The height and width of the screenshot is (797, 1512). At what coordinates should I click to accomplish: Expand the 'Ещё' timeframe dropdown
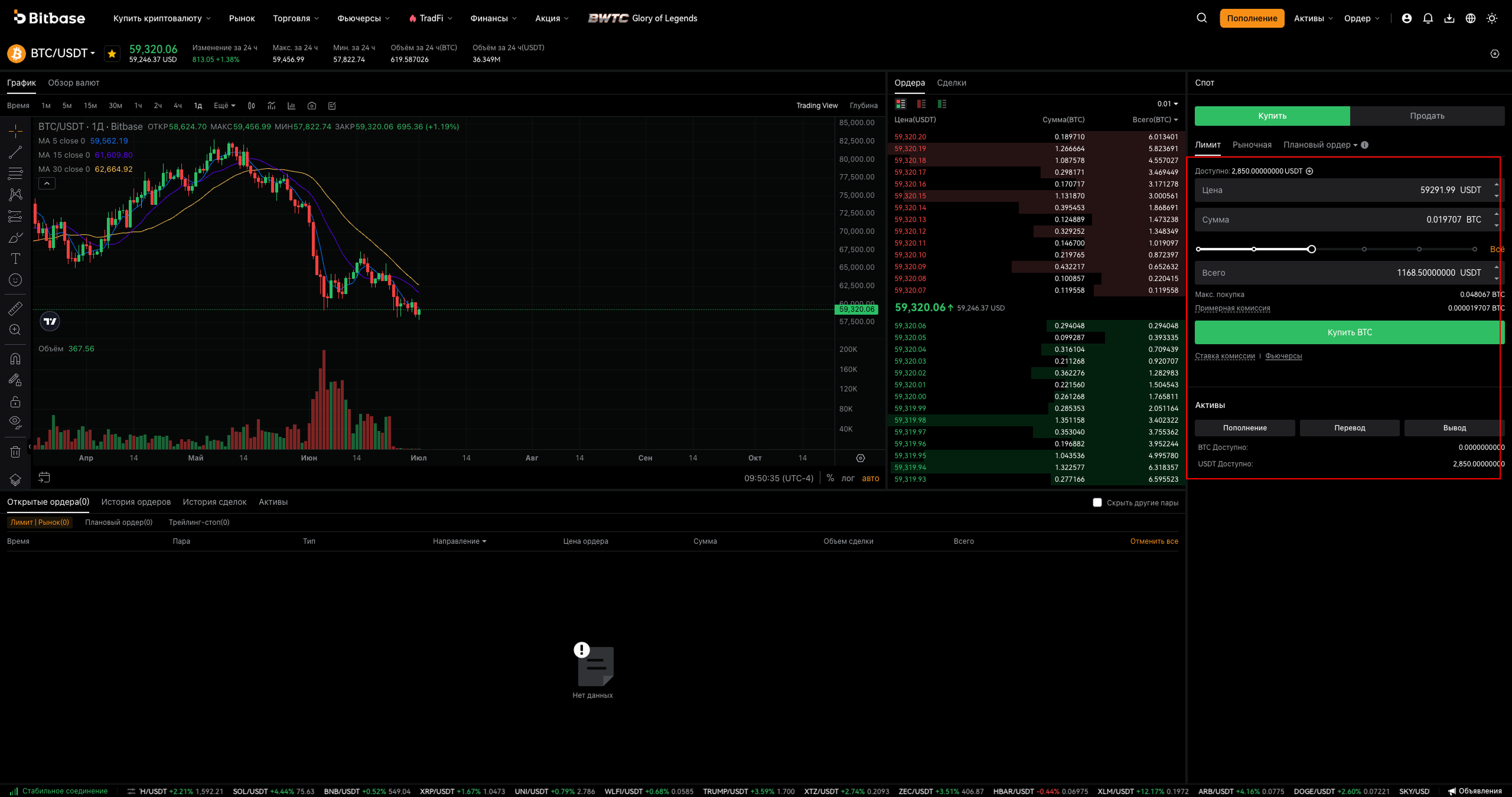(224, 106)
